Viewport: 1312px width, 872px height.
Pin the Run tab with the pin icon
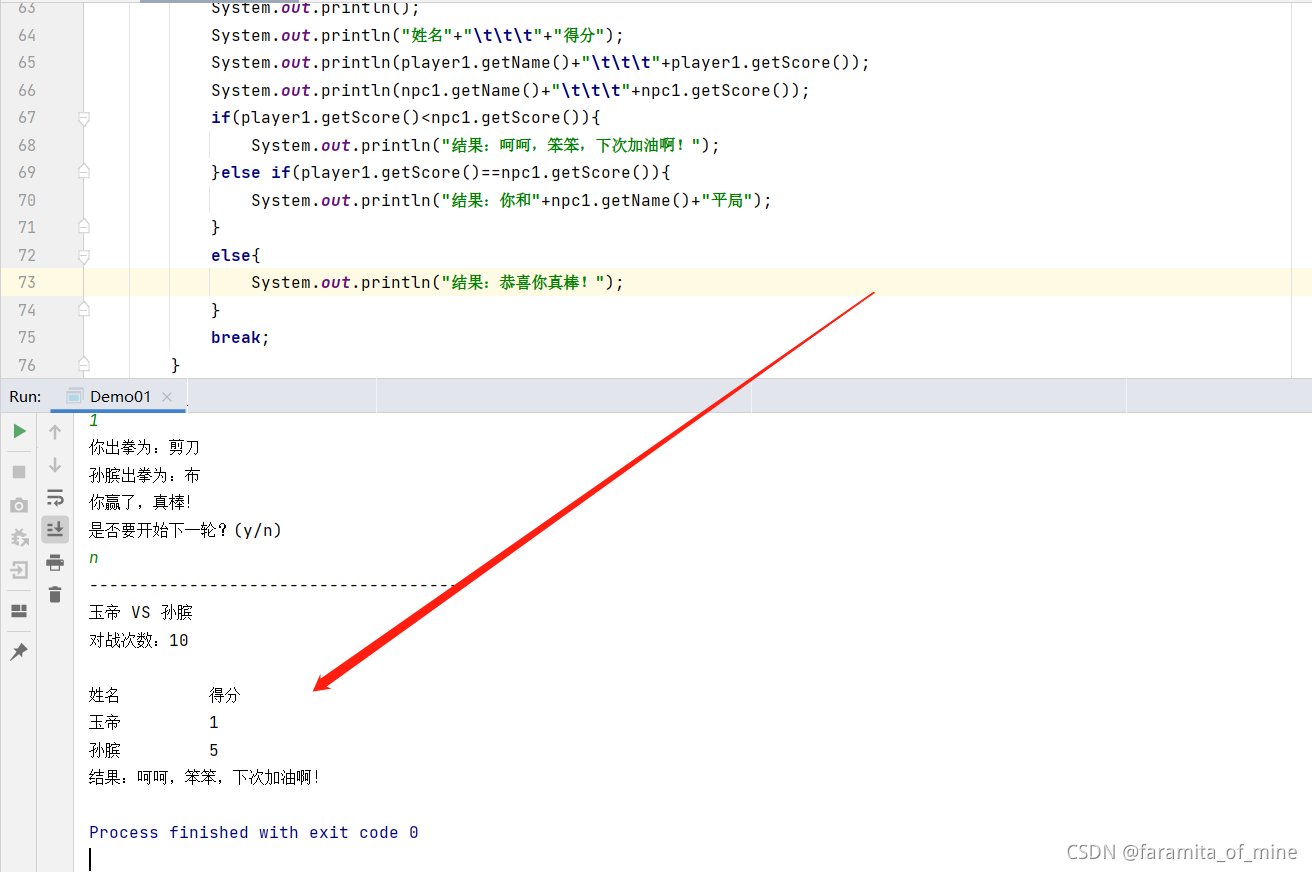tap(19, 652)
